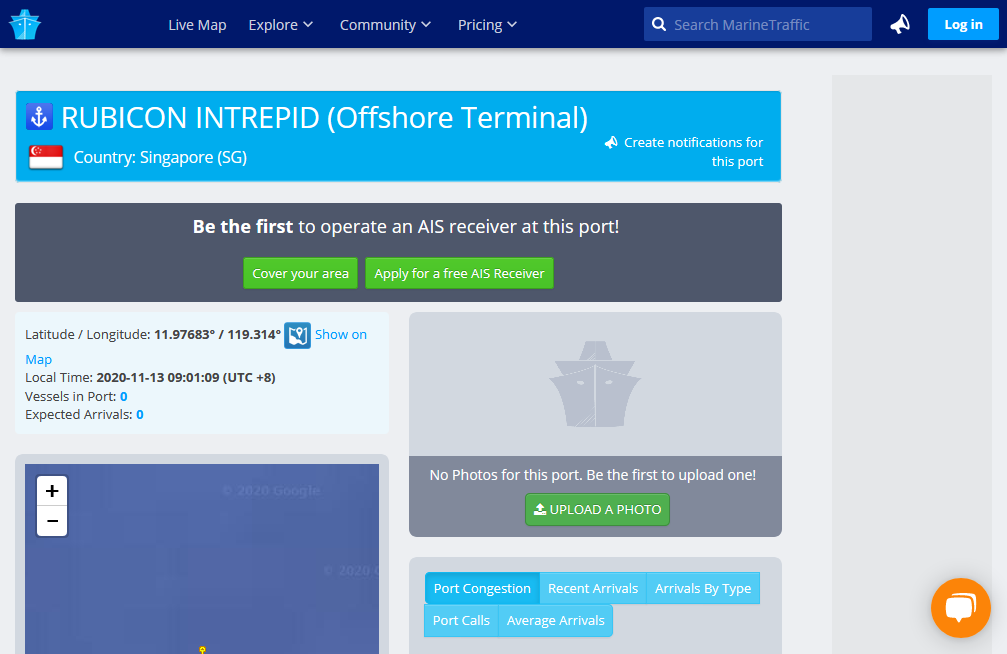Open the Live Map page
The image size is (1007, 654).
[197, 25]
